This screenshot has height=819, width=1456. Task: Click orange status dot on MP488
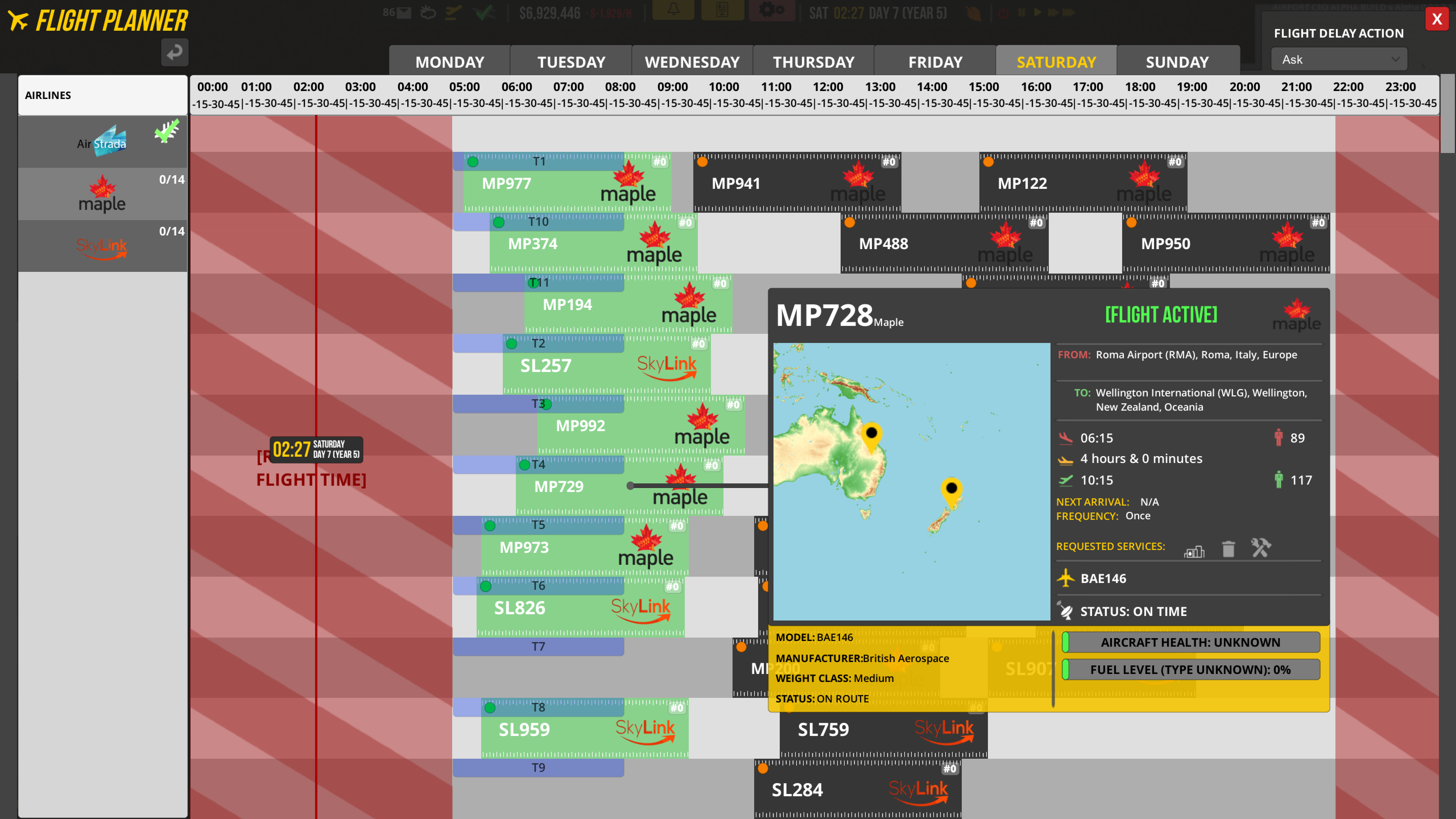coord(849,223)
